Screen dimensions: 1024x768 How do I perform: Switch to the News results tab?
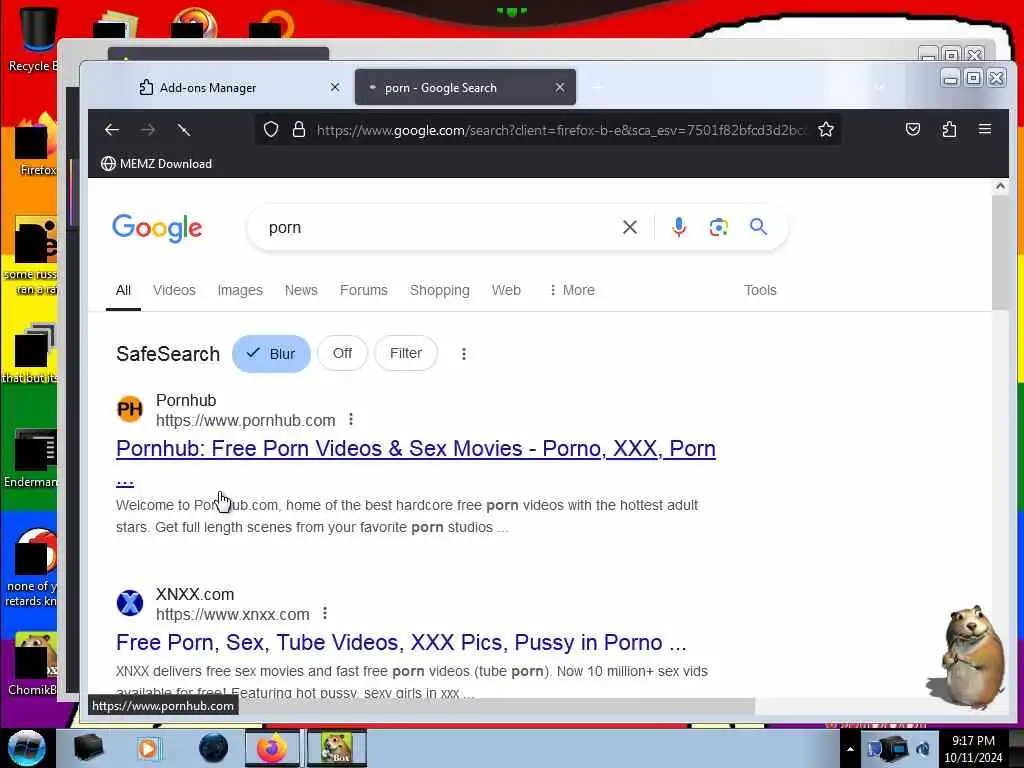tap(301, 290)
